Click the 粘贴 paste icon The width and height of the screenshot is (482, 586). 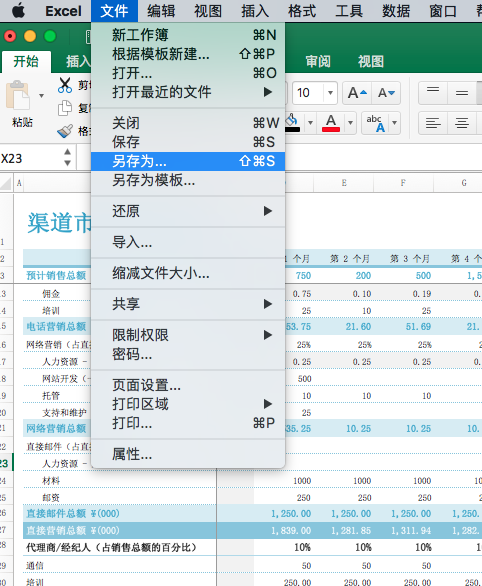click(x=18, y=95)
